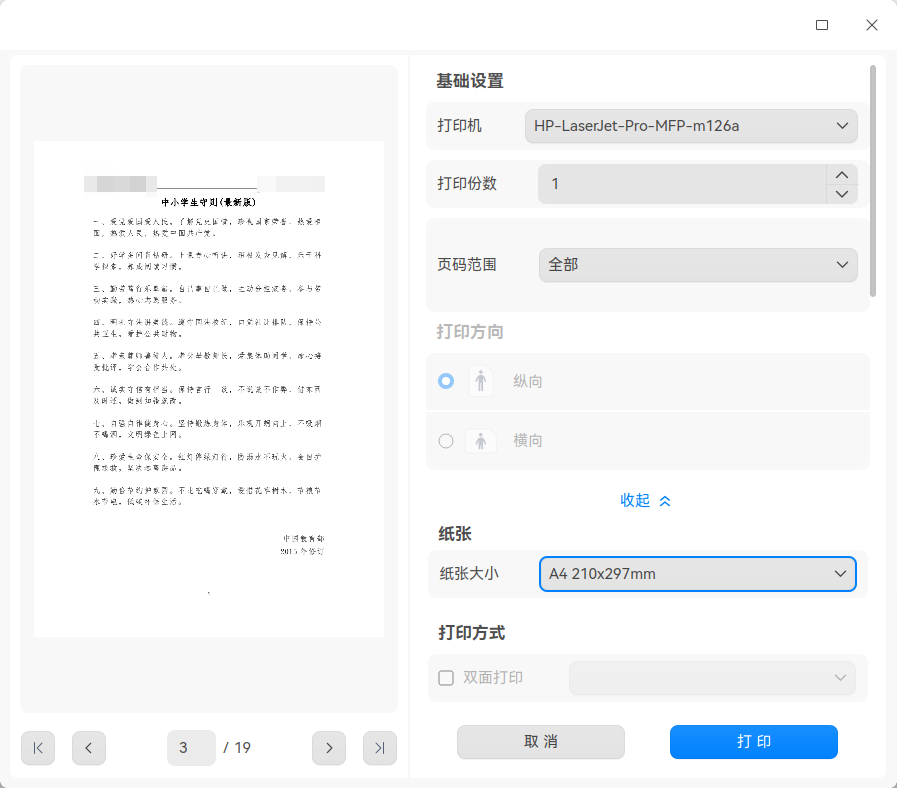Viewport: 897px width, 788px height.
Task: Open the 页码范围 page range dropdown
Action: coord(698,265)
